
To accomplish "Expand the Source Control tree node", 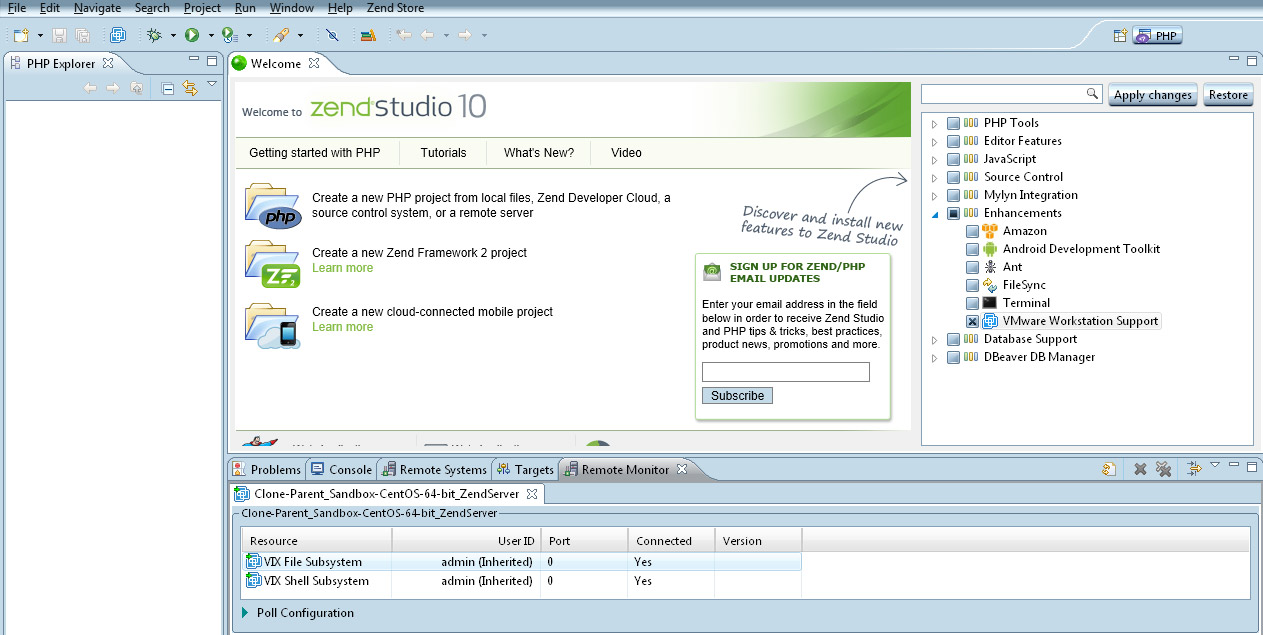I will 935,178.
